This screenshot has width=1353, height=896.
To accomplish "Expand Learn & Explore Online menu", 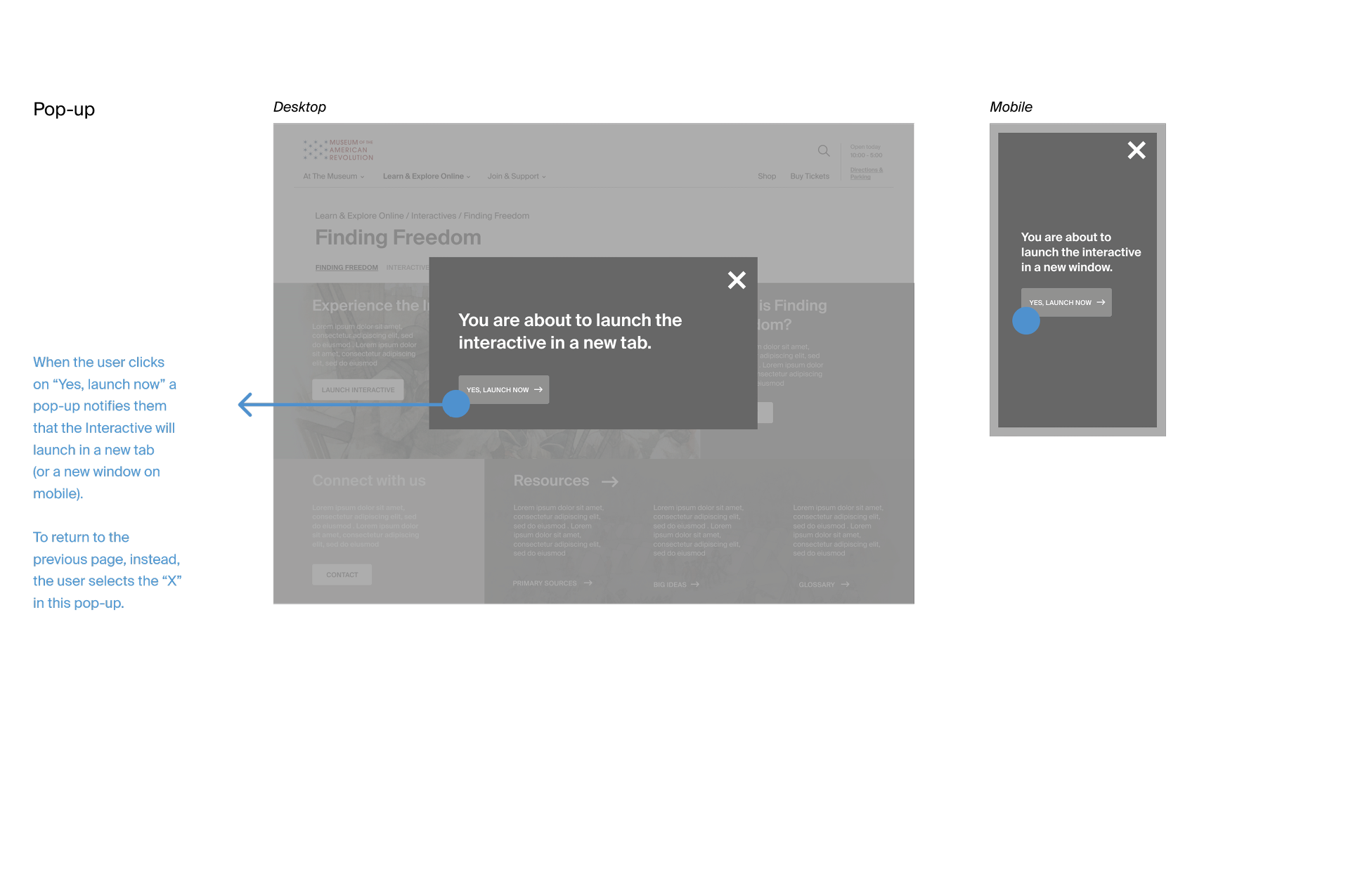I will tap(427, 176).
